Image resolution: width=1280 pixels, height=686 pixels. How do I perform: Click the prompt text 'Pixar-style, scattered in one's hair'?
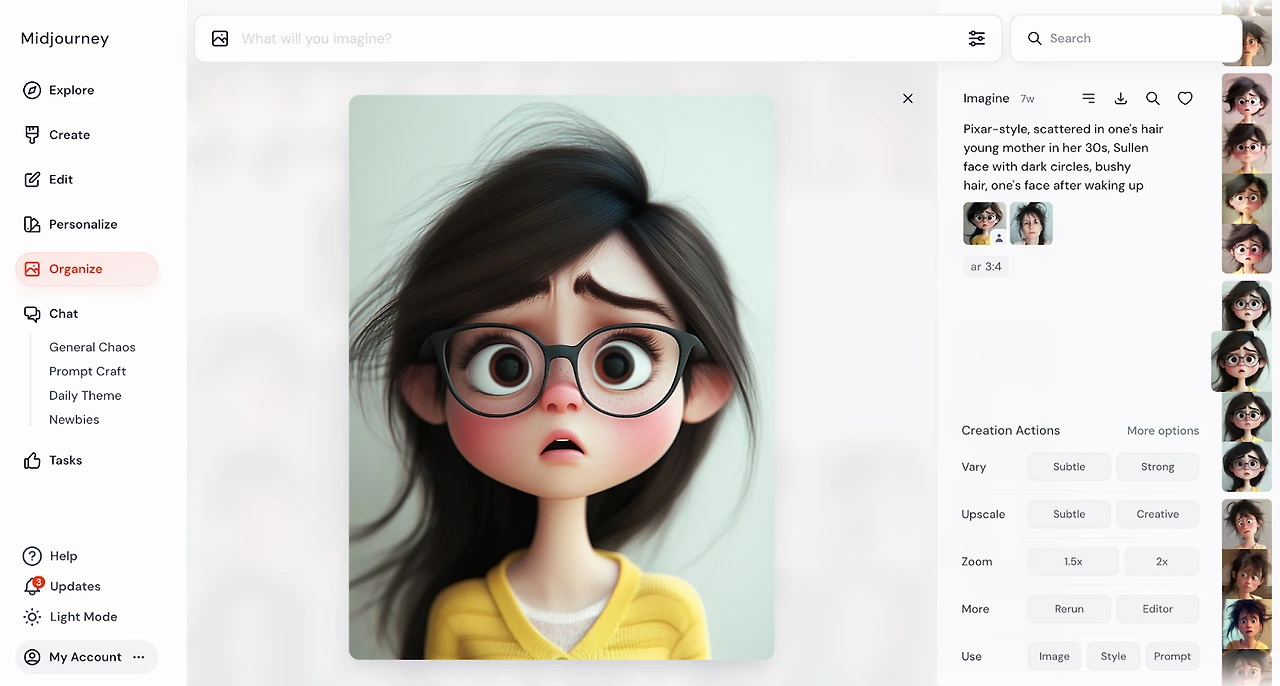[x=1063, y=129]
